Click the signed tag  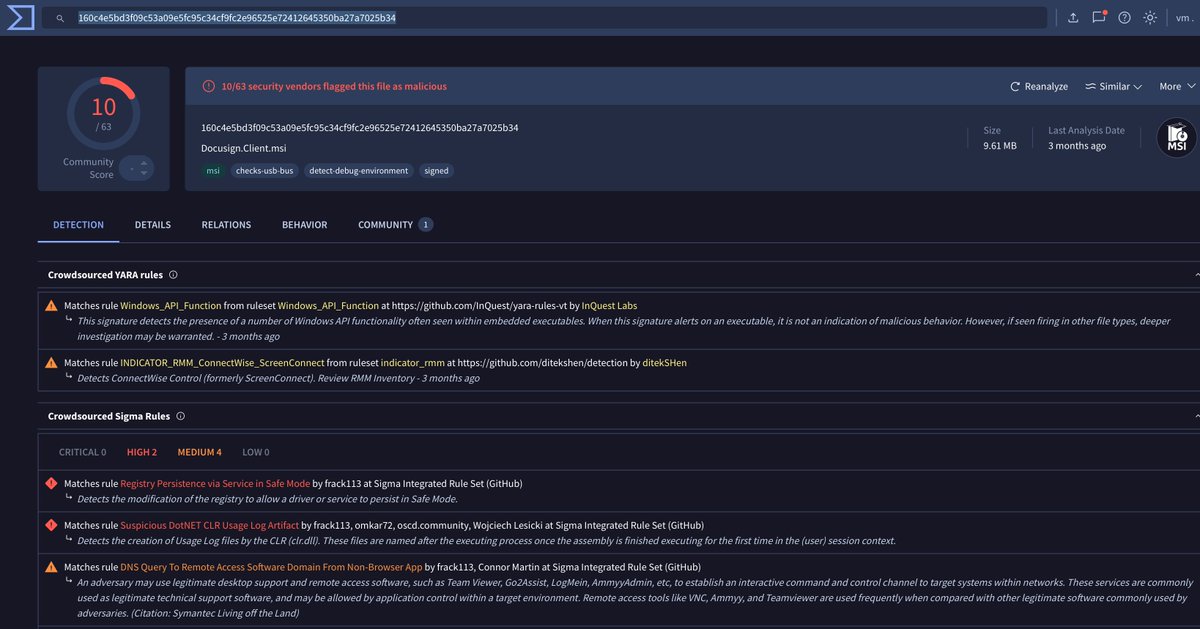click(437, 171)
